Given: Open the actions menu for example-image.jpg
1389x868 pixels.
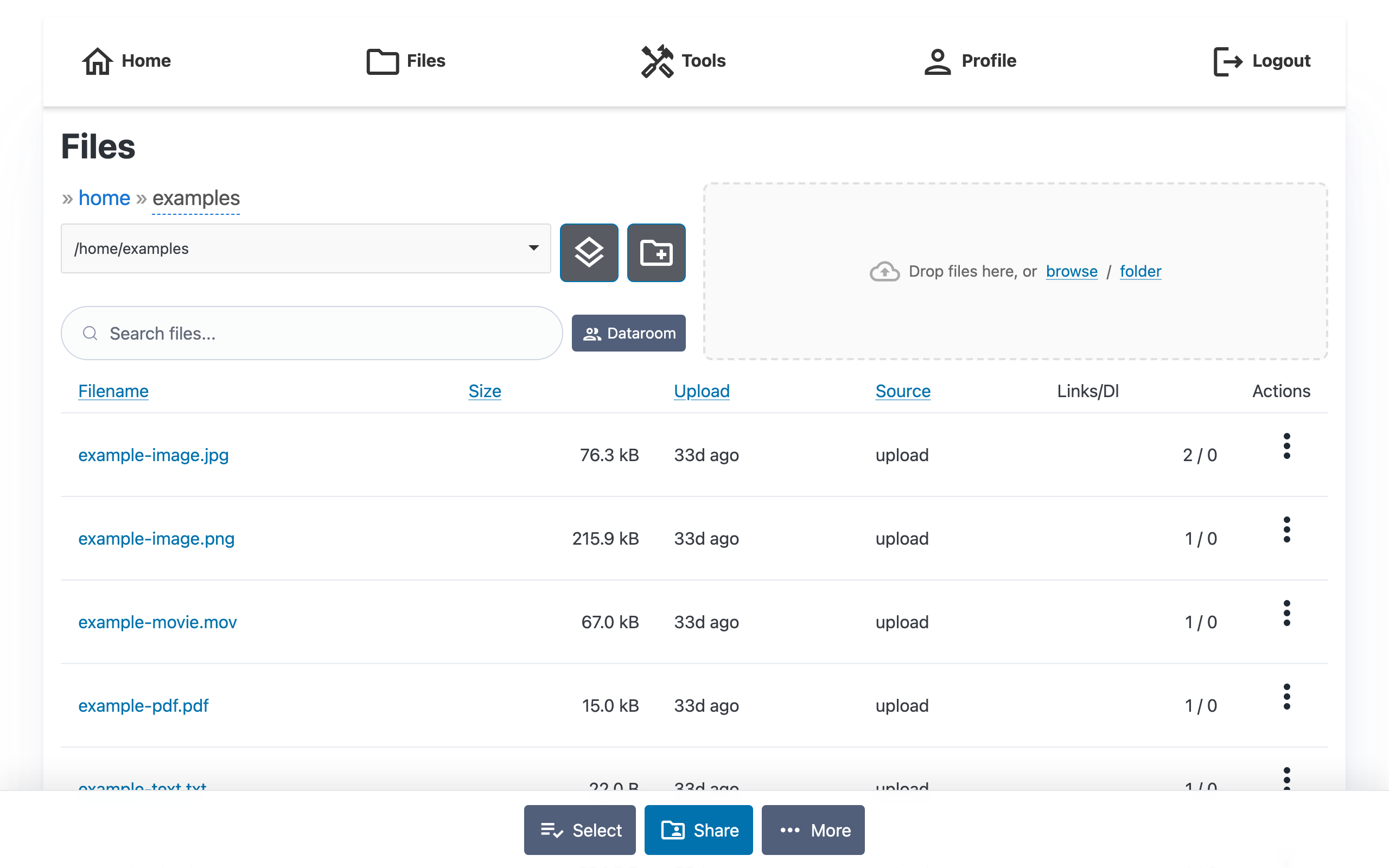Looking at the screenshot, I should (x=1288, y=445).
